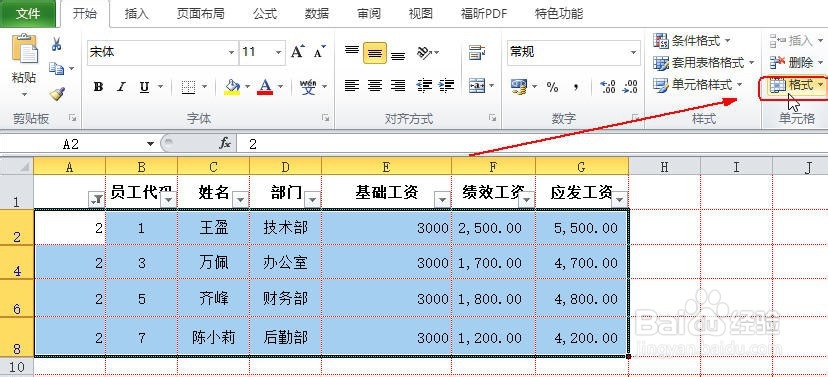Click the A2 Name Box field

pos(72,144)
